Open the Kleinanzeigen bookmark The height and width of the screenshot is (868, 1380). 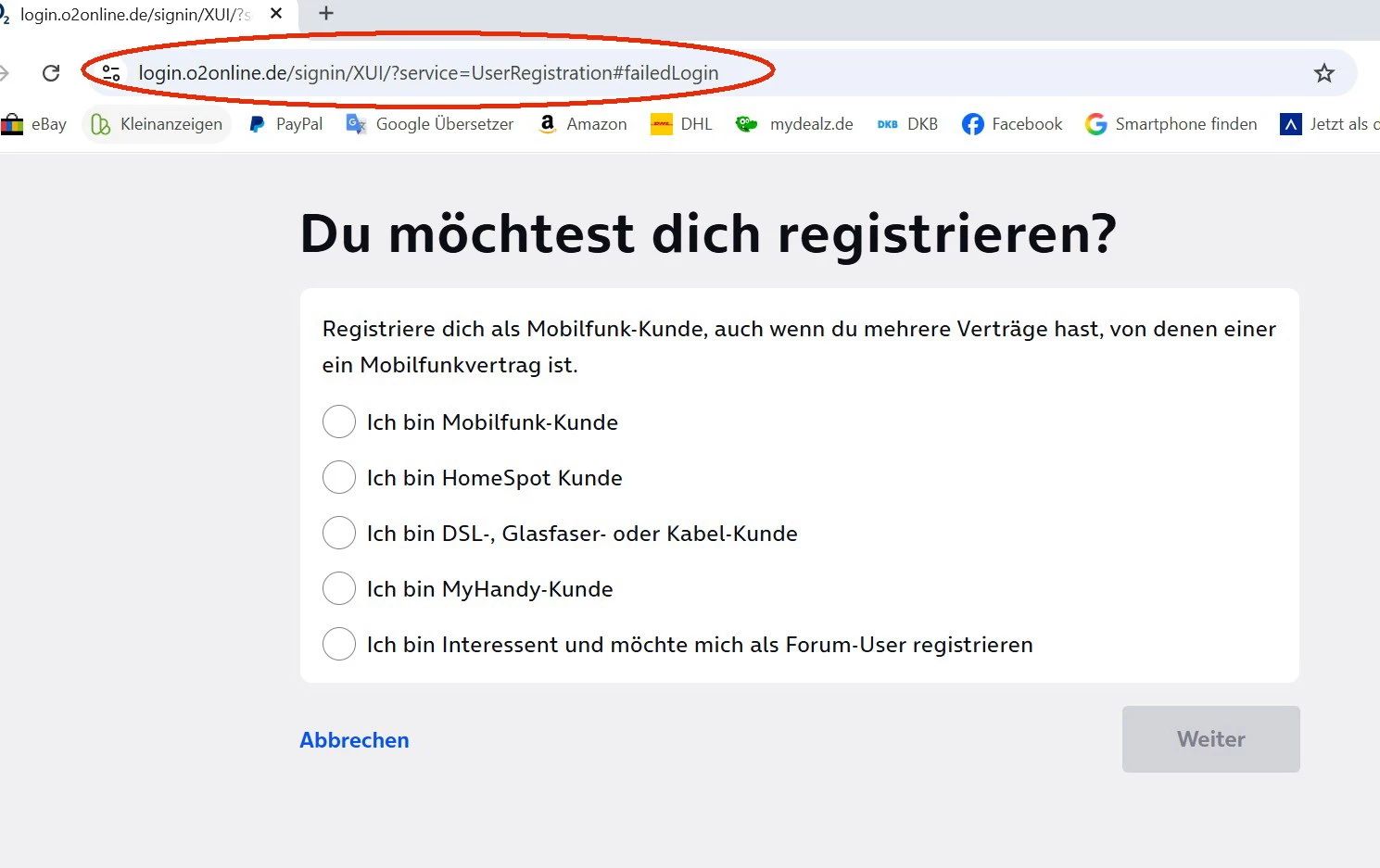click(158, 124)
